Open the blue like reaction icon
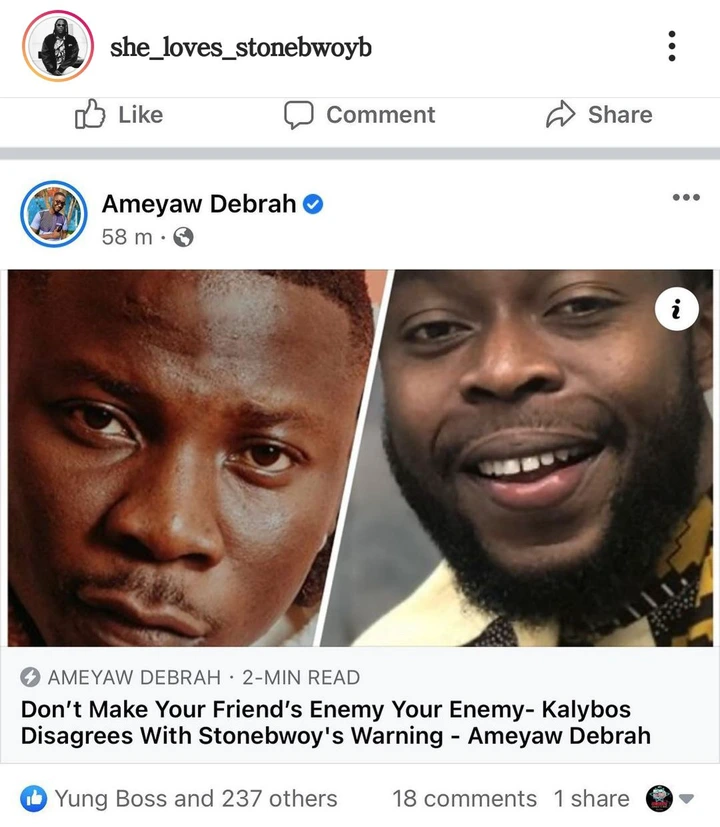This screenshot has width=720, height=827. pos(34,799)
